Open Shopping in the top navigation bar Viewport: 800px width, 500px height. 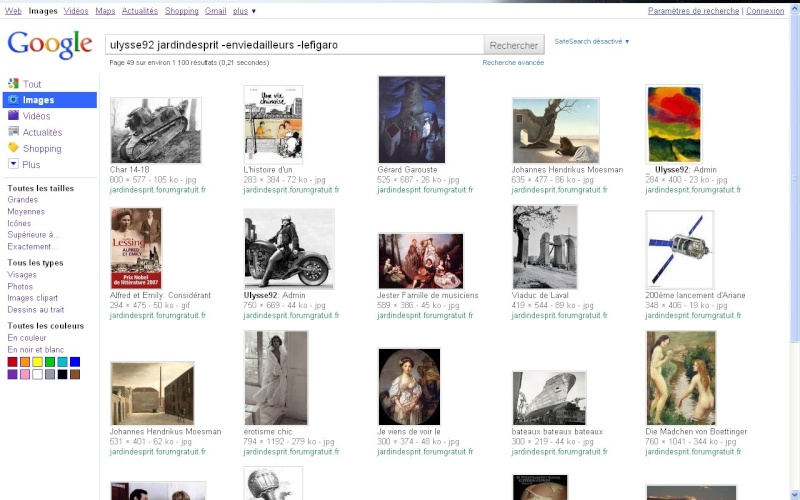point(182,11)
